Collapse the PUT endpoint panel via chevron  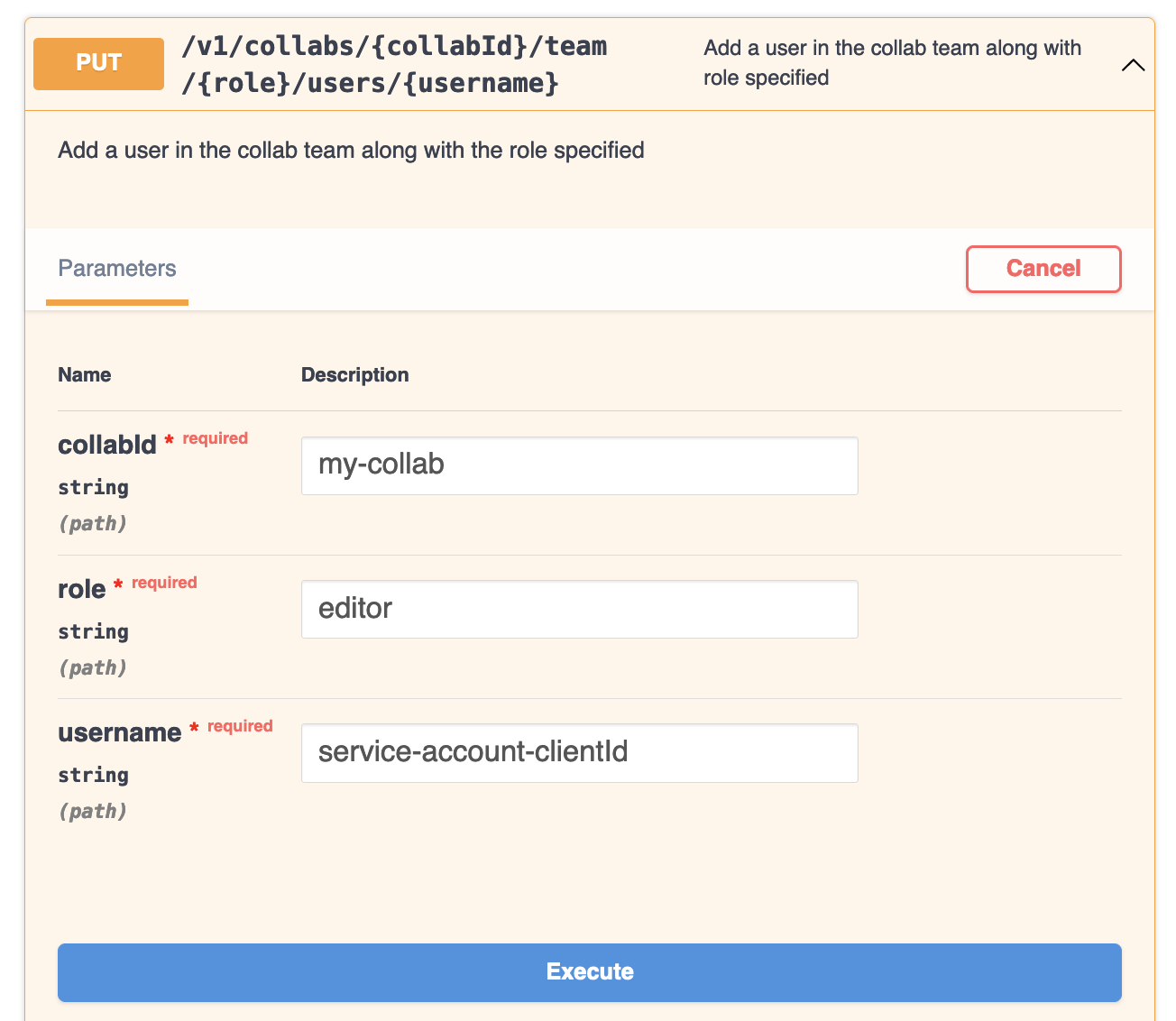pos(1133,64)
